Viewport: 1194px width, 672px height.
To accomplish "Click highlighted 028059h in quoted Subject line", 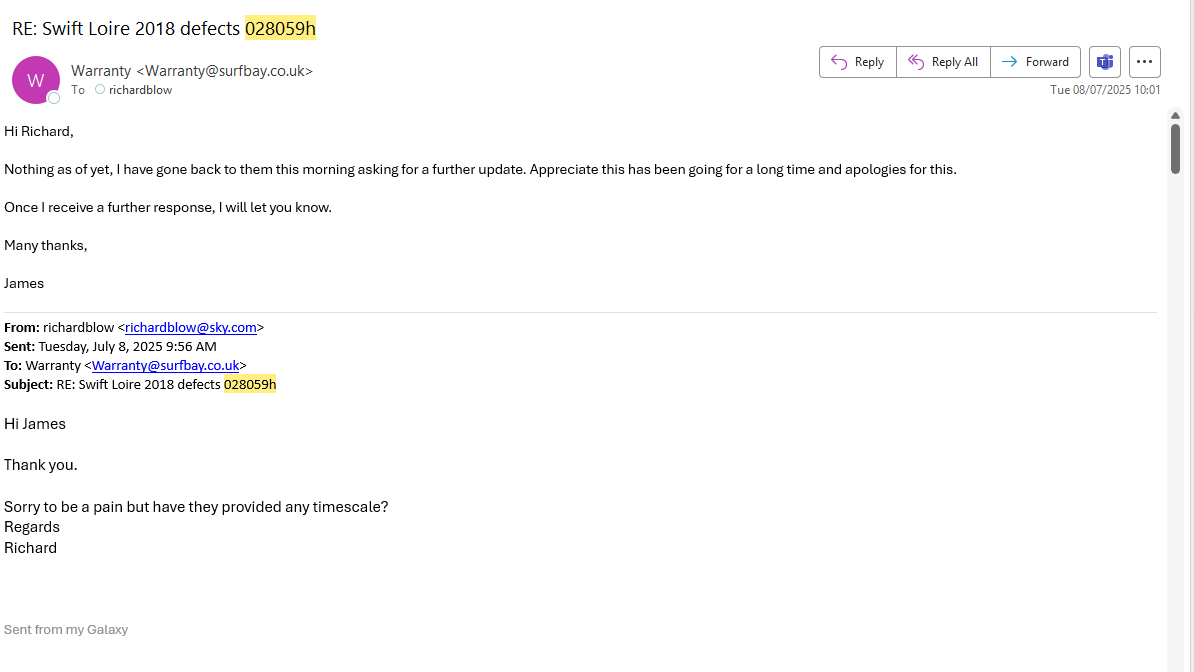I will [x=250, y=384].
